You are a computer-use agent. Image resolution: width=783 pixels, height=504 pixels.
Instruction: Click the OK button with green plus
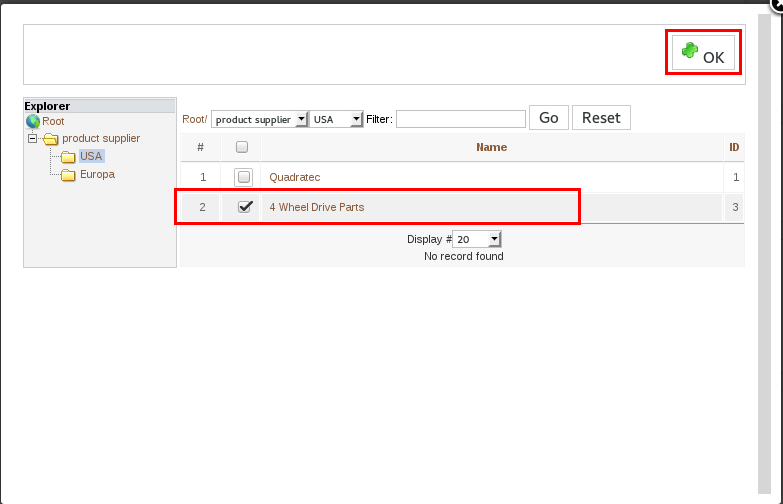pyautogui.click(x=703, y=52)
